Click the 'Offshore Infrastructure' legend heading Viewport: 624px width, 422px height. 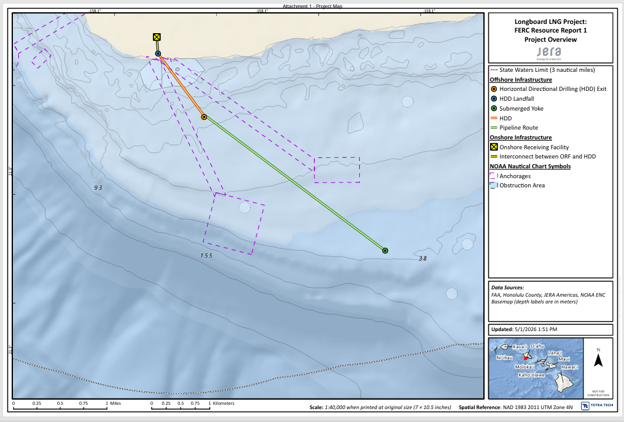(521, 80)
